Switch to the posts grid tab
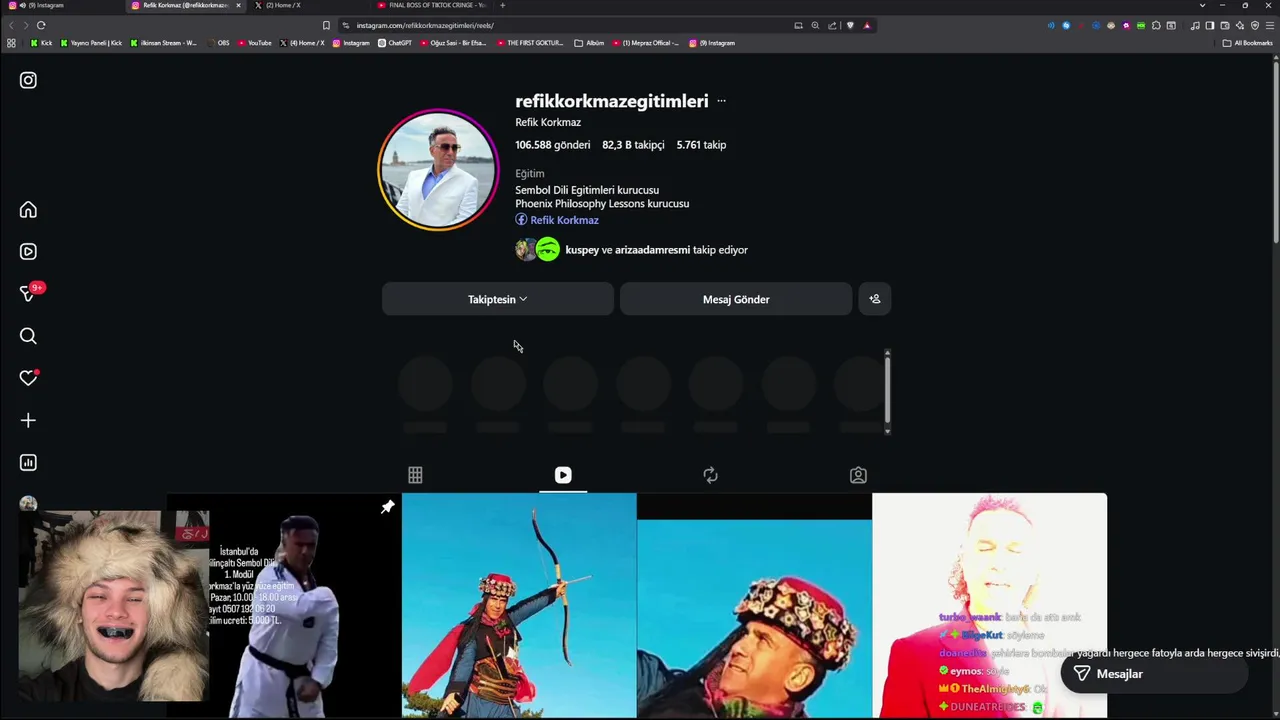This screenshot has width=1280, height=720. [x=415, y=475]
